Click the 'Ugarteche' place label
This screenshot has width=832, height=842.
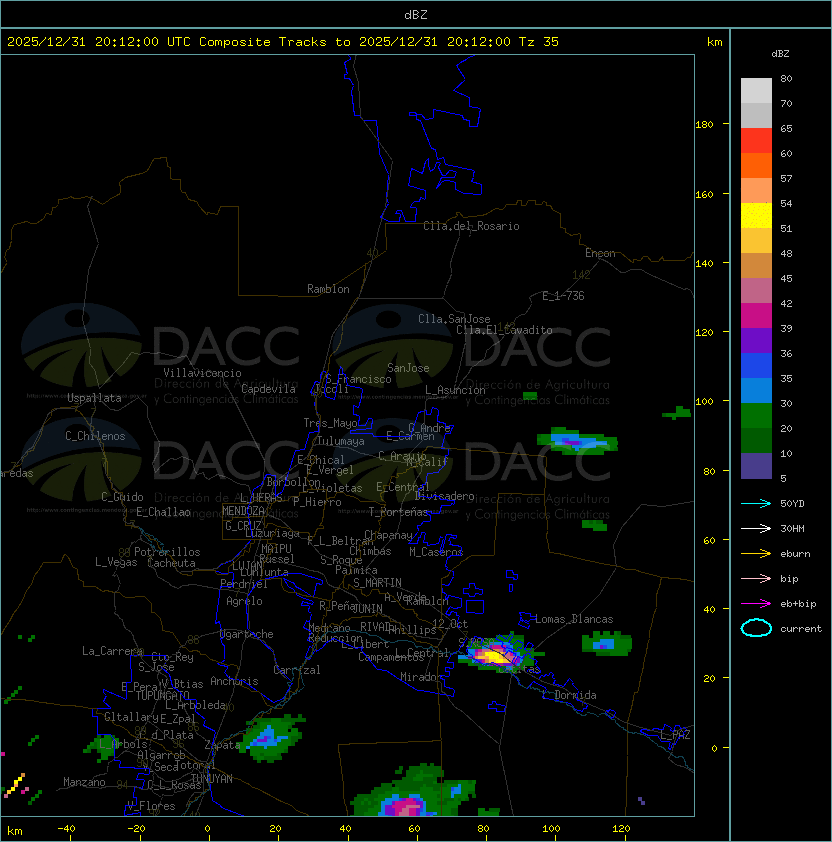pos(247,634)
